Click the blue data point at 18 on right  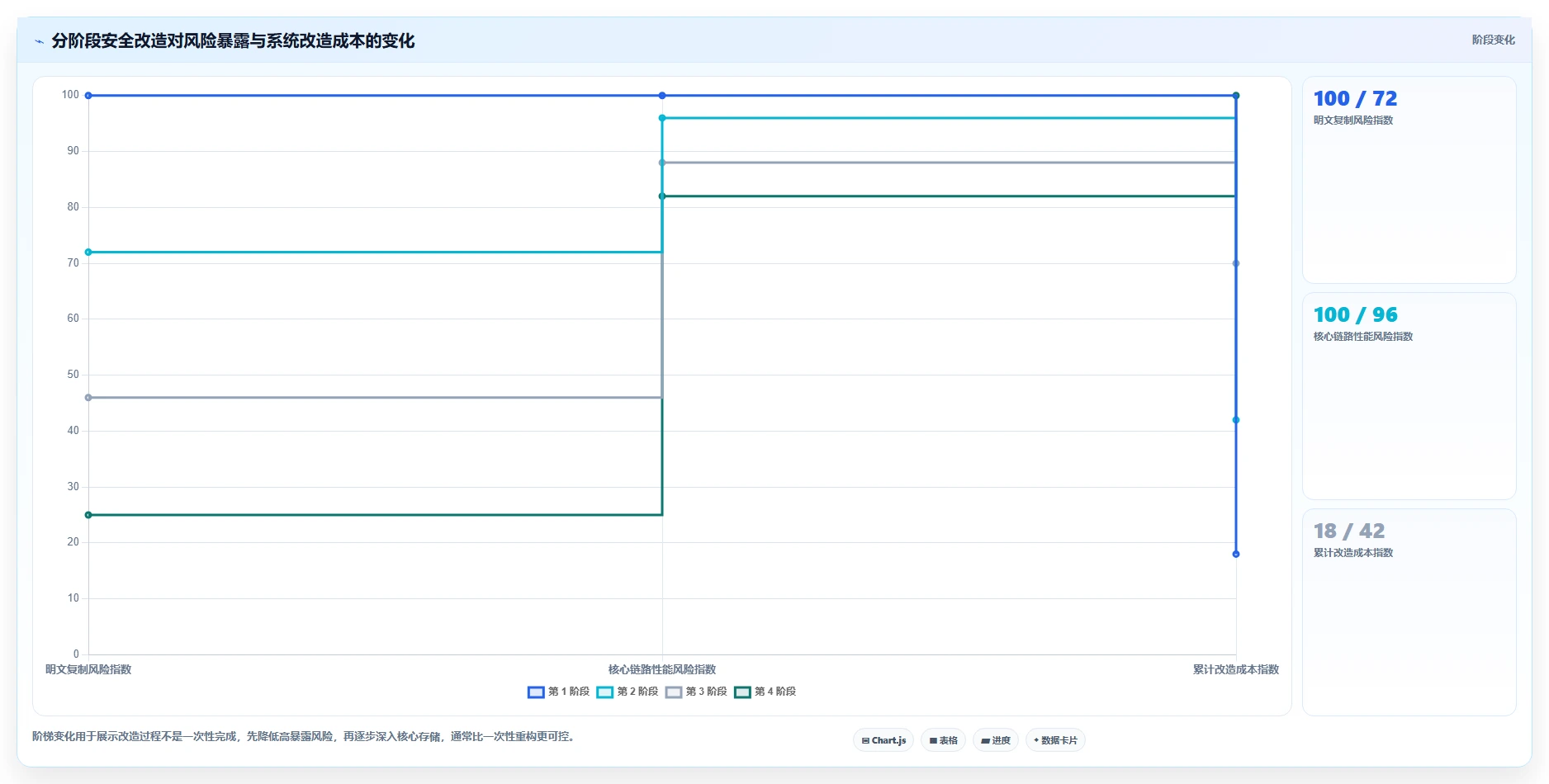[1236, 554]
